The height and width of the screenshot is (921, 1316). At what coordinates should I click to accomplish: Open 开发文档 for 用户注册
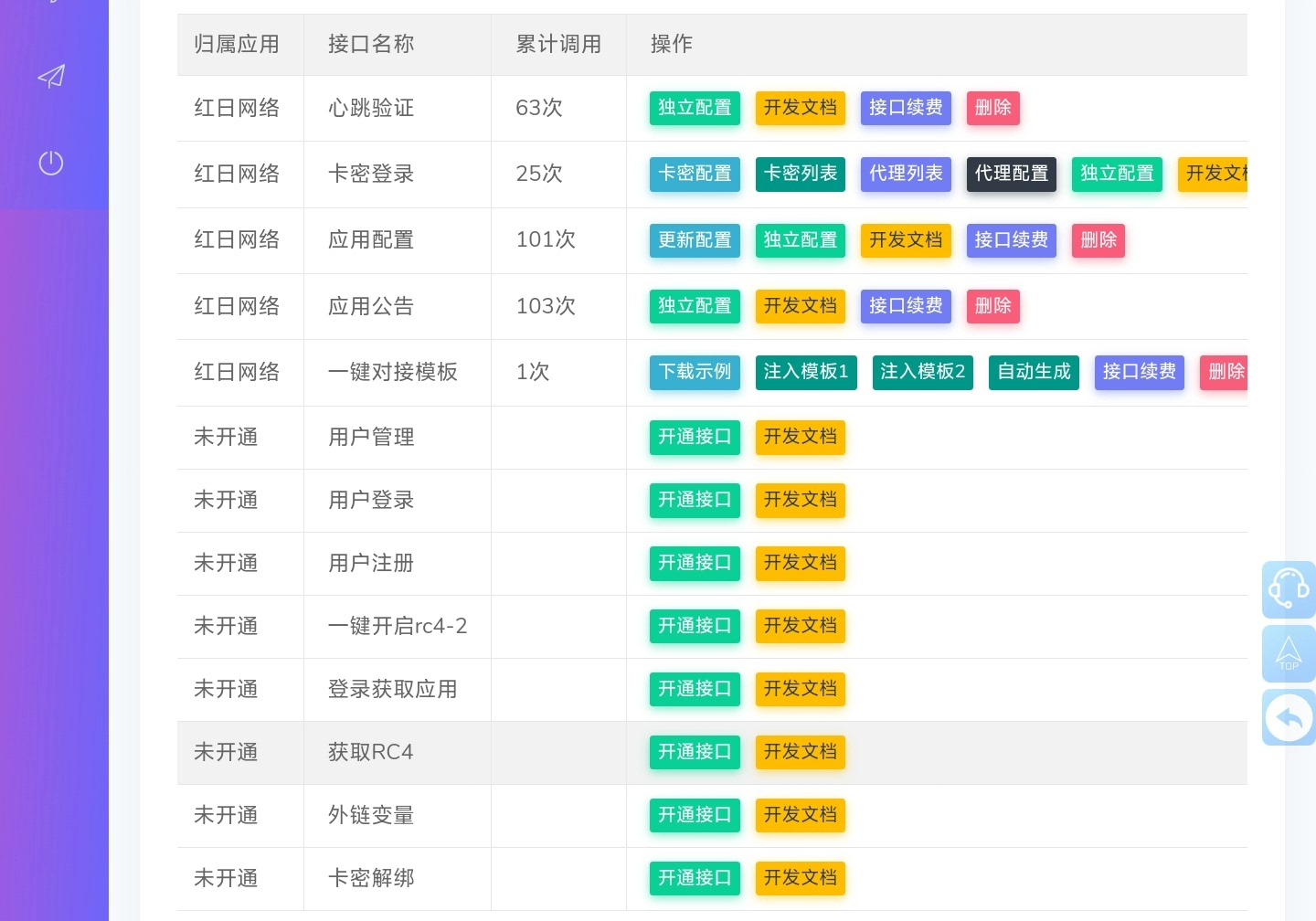click(x=801, y=563)
